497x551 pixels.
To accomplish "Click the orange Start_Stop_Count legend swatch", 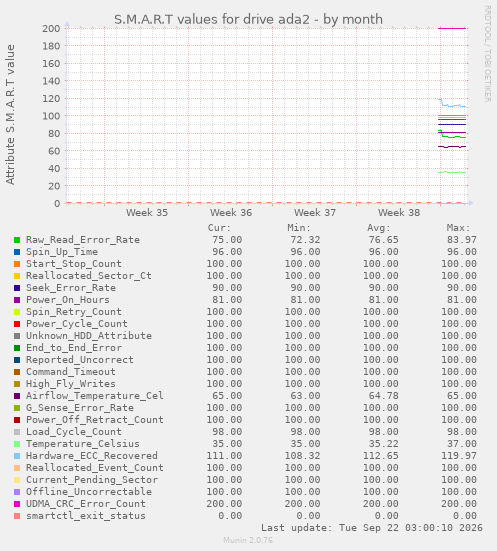I will pyautogui.click(x=17, y=264).
